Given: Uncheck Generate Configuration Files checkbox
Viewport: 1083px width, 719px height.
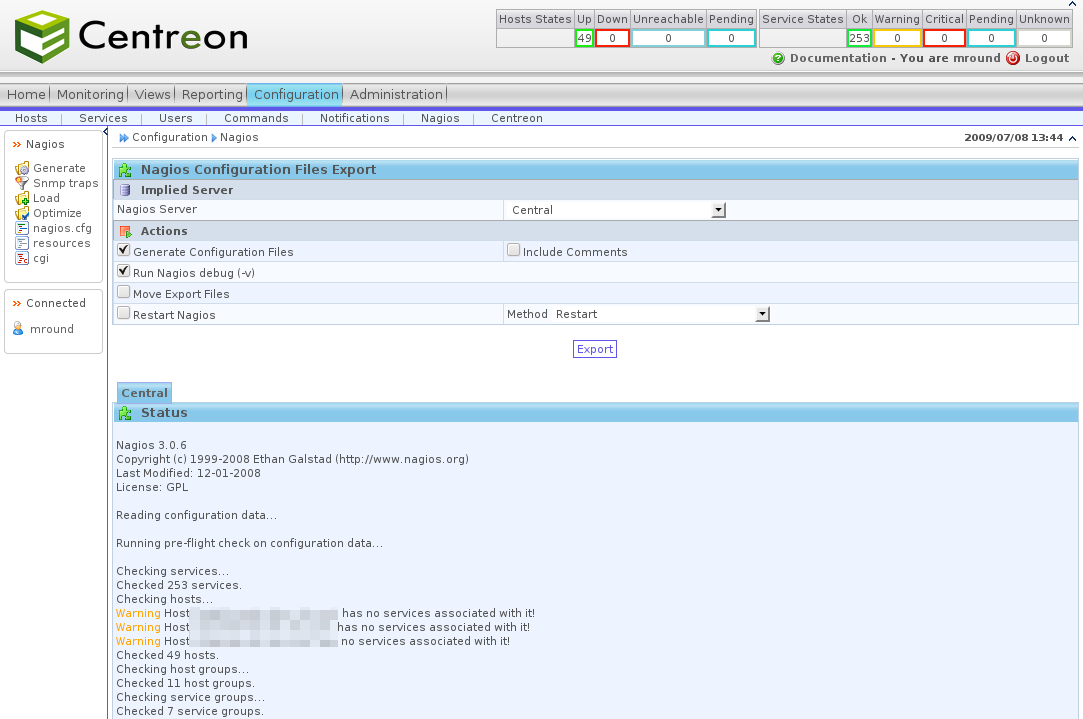Looking at the screenshot, I should coord(124,250).
